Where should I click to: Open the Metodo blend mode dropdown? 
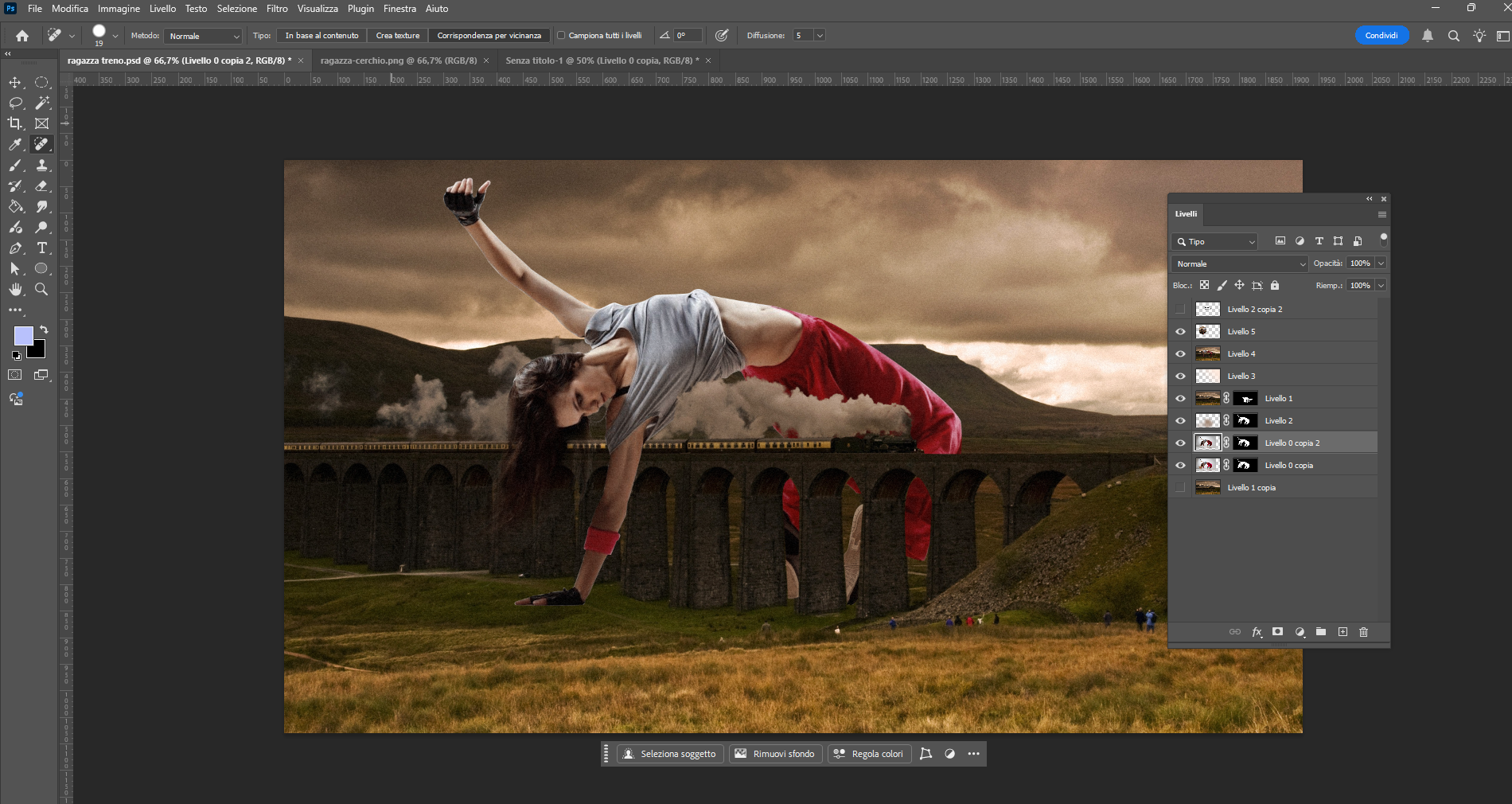203,36
